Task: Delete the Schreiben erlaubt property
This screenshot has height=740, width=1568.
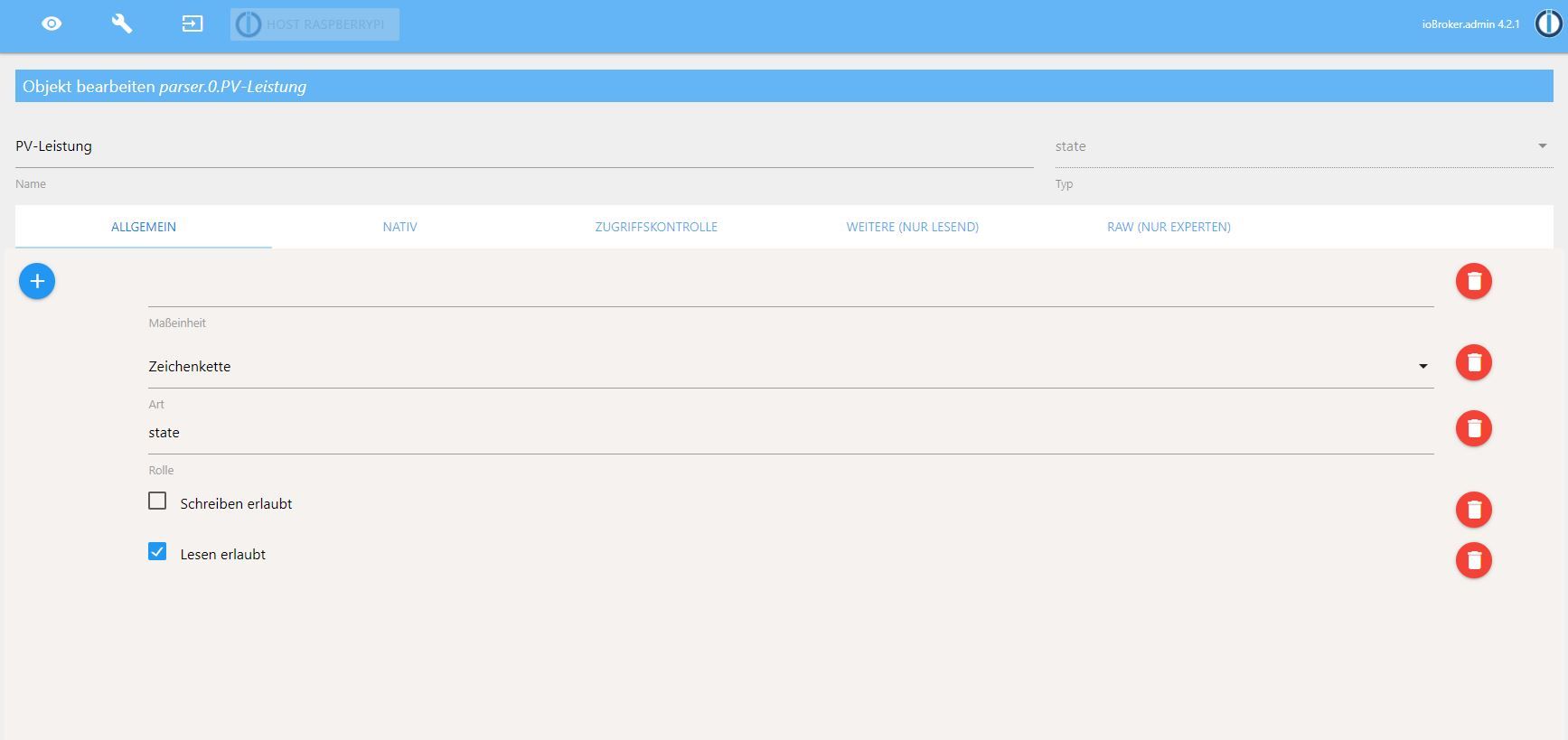Action: point(1473,510)
